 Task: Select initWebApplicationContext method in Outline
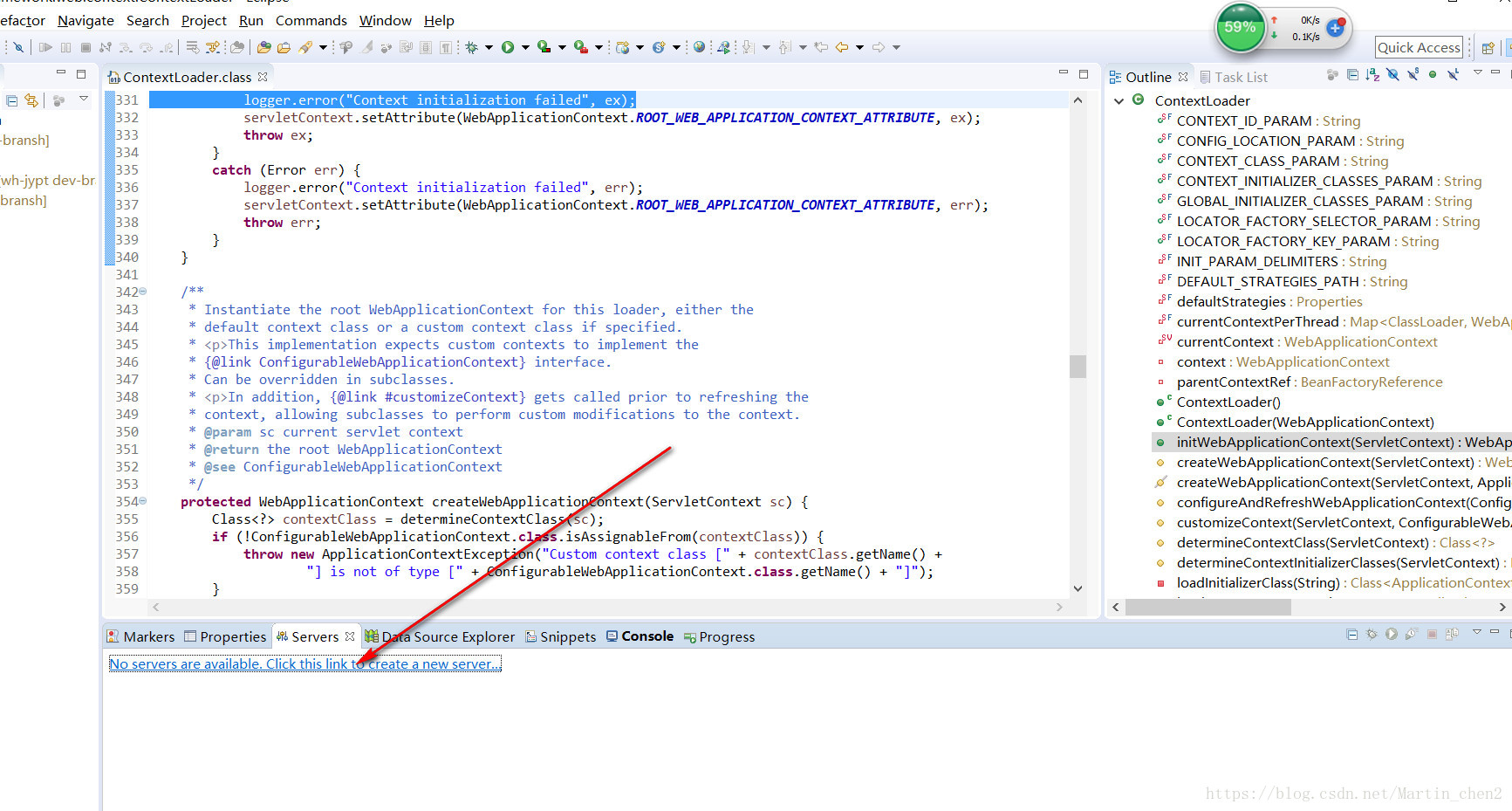(1332, 442)
